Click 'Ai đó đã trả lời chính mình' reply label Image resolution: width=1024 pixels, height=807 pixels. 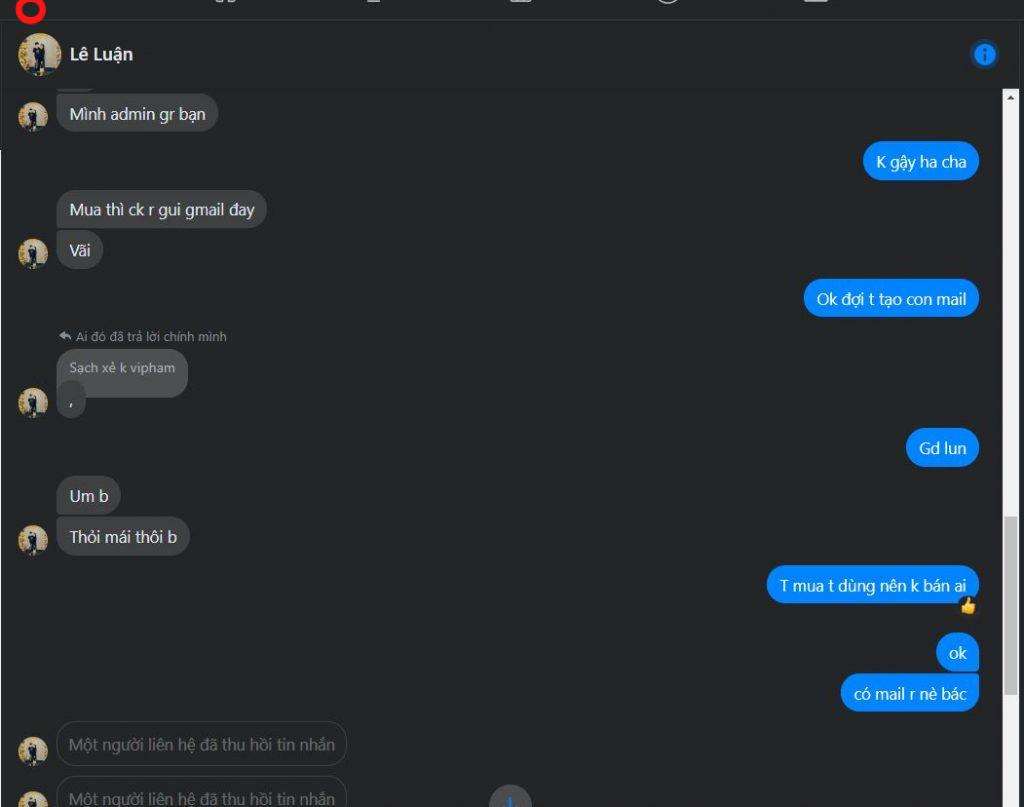pos(151,337)
